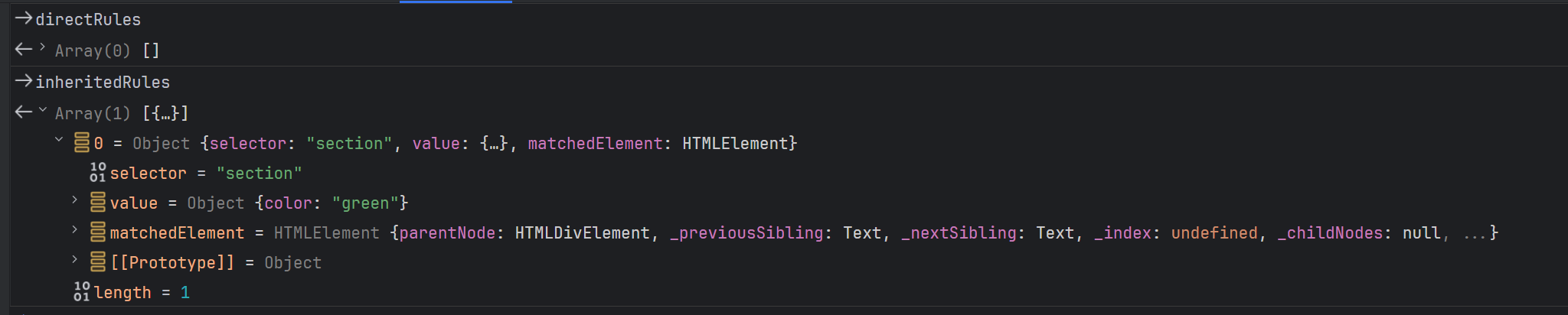
Task: Click the object icon beside [[Prototype]]
Action: 98,262
